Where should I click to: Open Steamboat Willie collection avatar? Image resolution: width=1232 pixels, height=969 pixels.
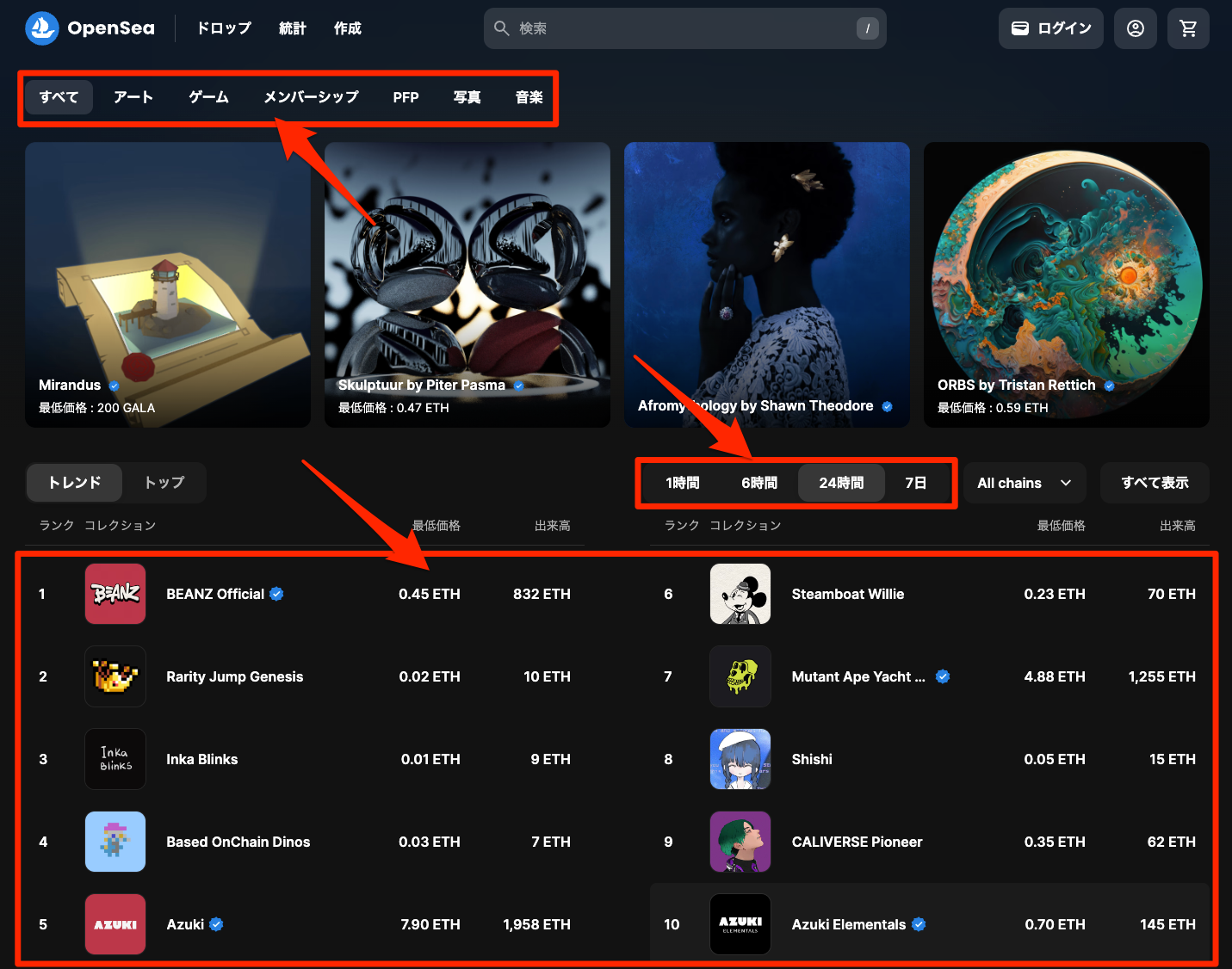[x=740, y=594]
